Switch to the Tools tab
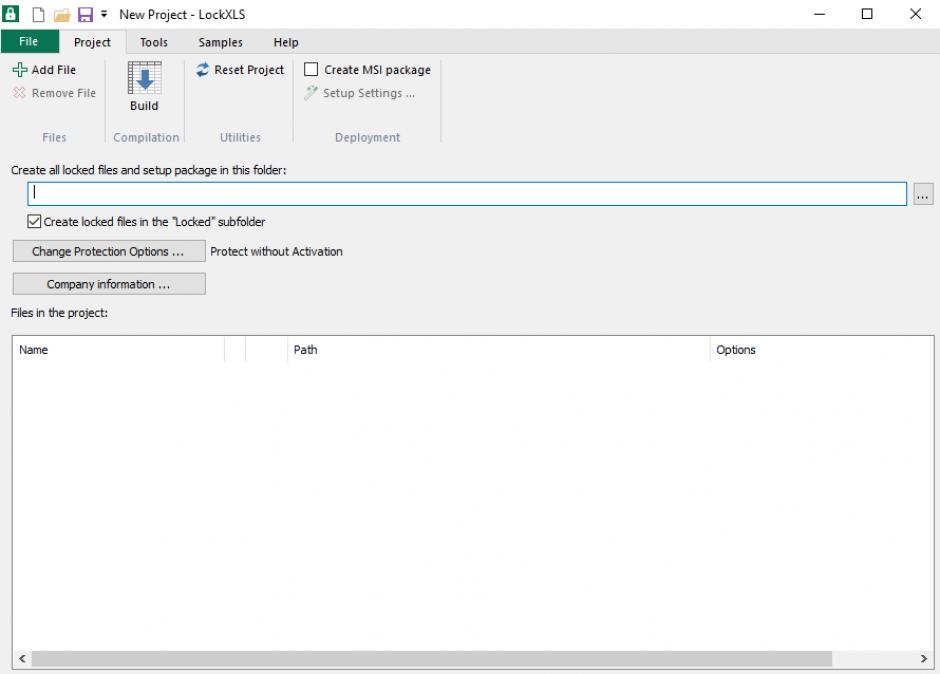Image resolution: width=940 pixels, height=674 pixels. pyautogui.click(x=153, y=42)
